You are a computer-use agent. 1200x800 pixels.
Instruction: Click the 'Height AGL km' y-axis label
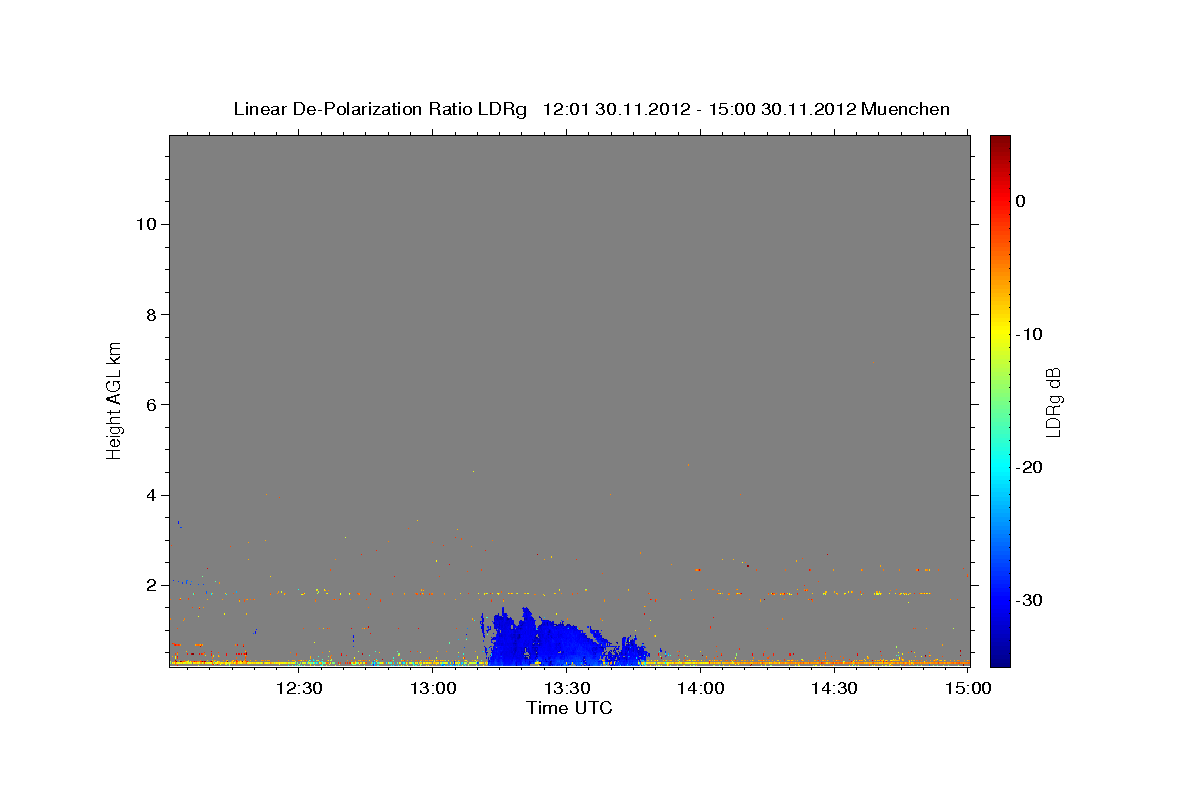point(114,400)
